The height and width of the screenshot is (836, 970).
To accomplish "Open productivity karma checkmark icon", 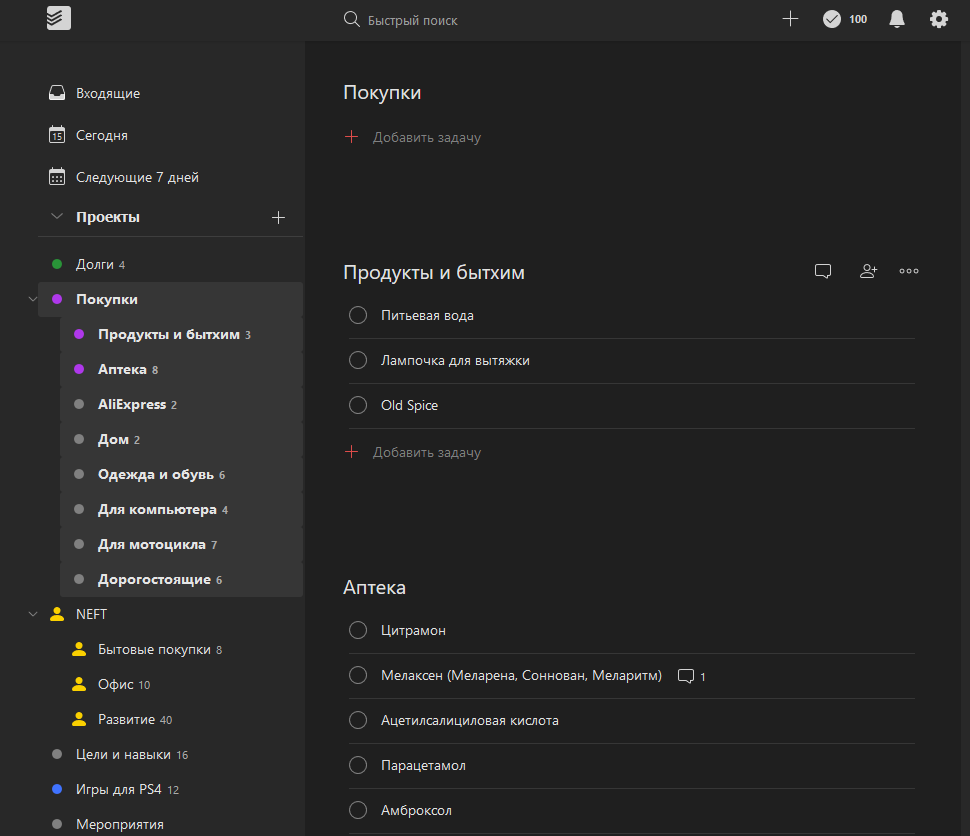I will coord(832,19).
